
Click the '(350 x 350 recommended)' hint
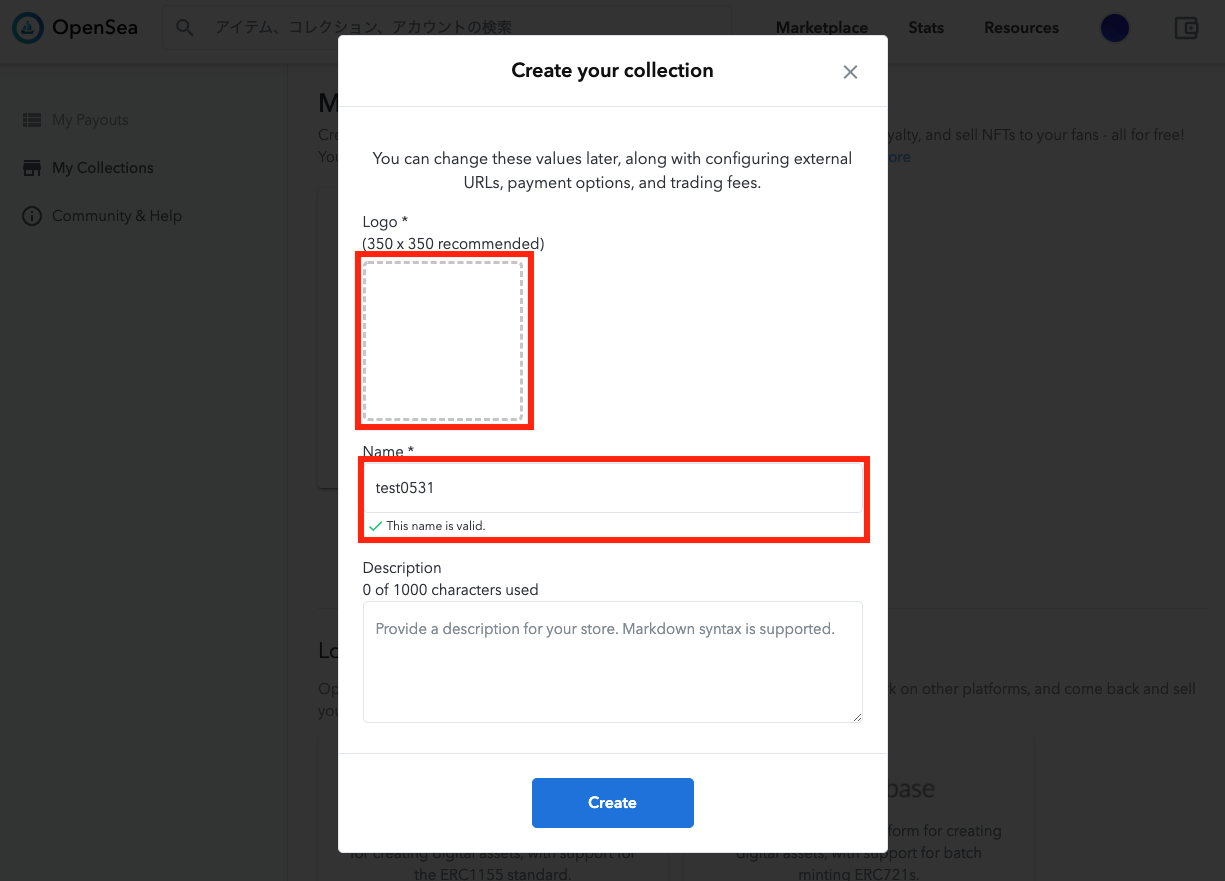453,243
